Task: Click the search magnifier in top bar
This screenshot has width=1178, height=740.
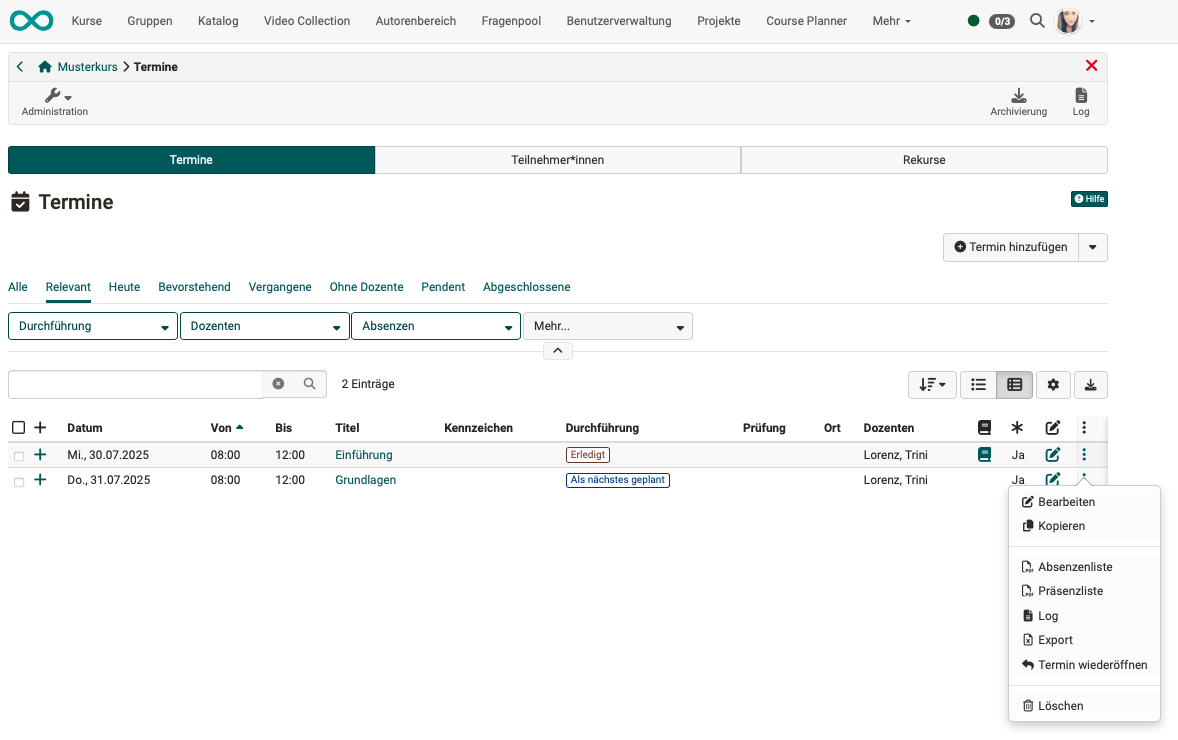Action: [x=1037, y=21]
